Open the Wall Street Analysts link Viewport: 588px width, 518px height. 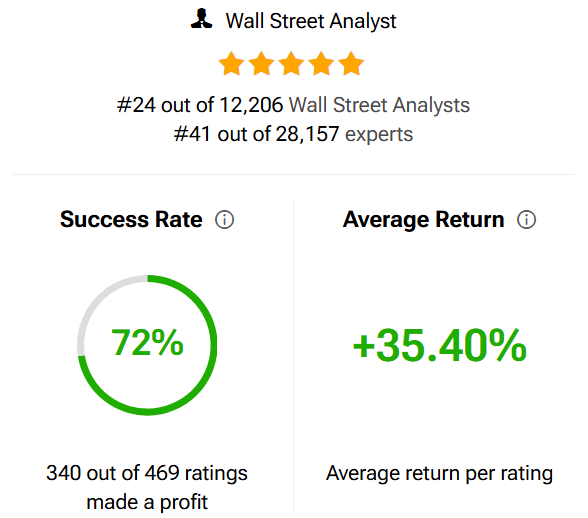point(379,105)
